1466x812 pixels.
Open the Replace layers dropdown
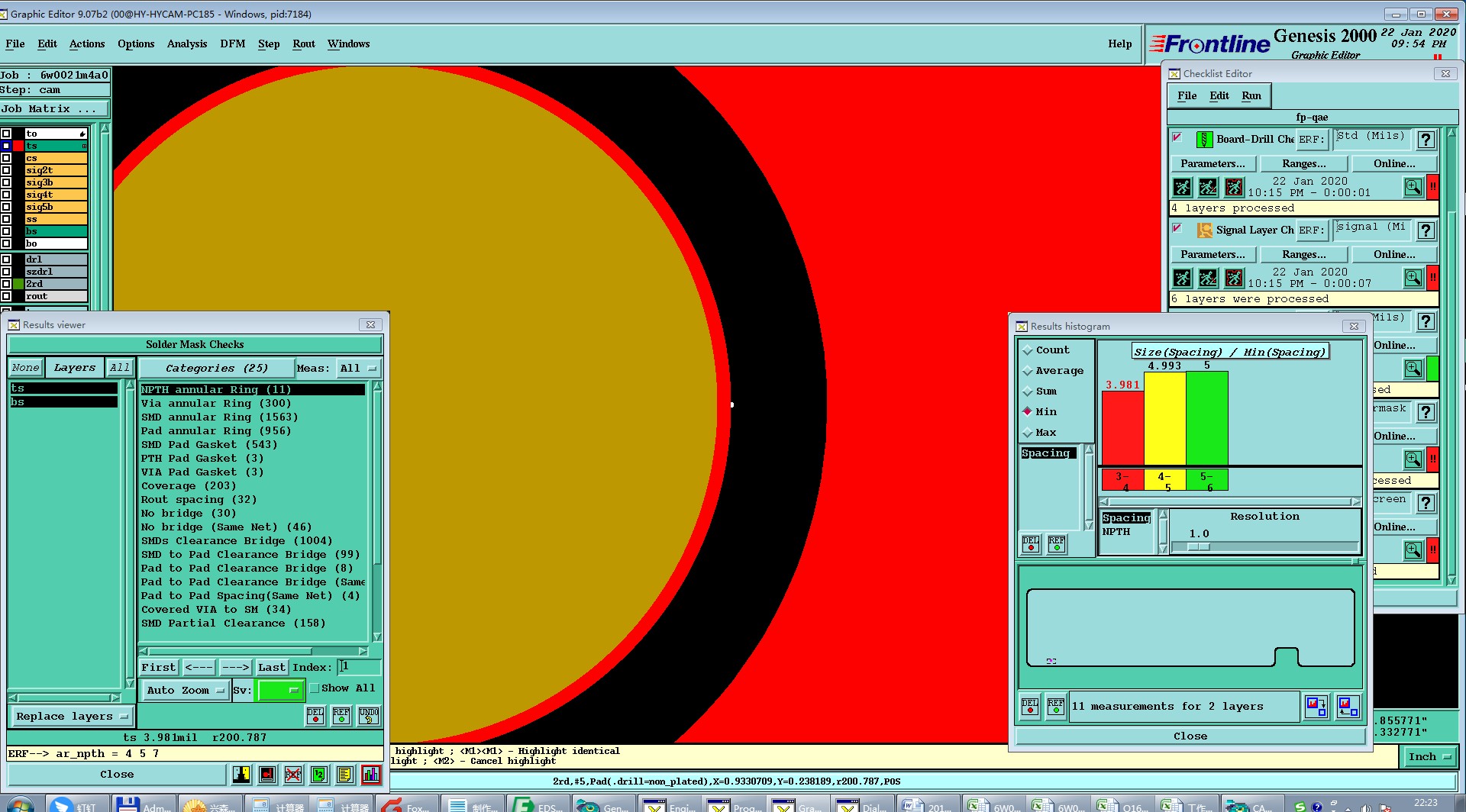[72, 717]
